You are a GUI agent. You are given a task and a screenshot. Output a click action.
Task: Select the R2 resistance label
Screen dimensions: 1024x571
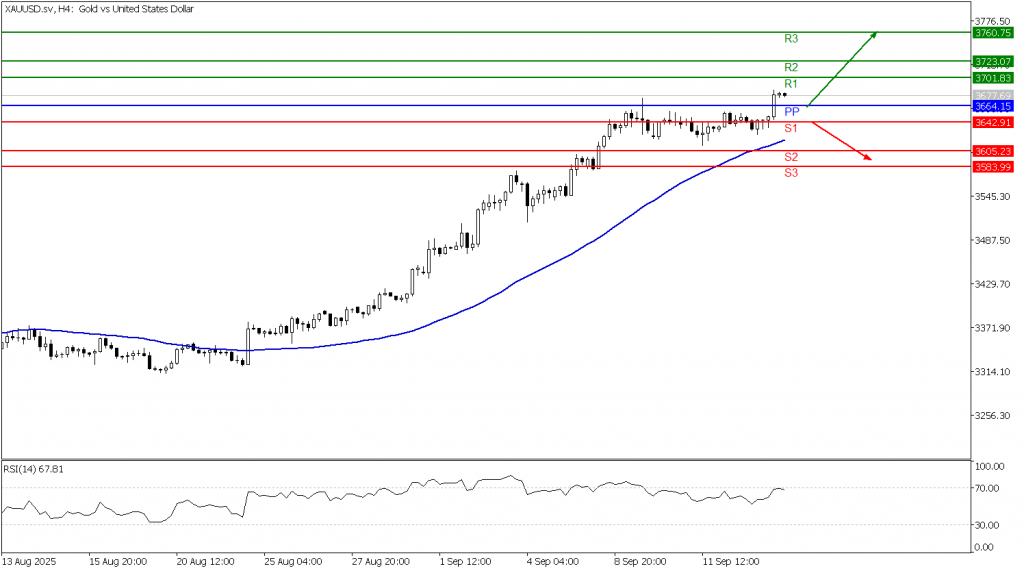[x=791, y=68]
